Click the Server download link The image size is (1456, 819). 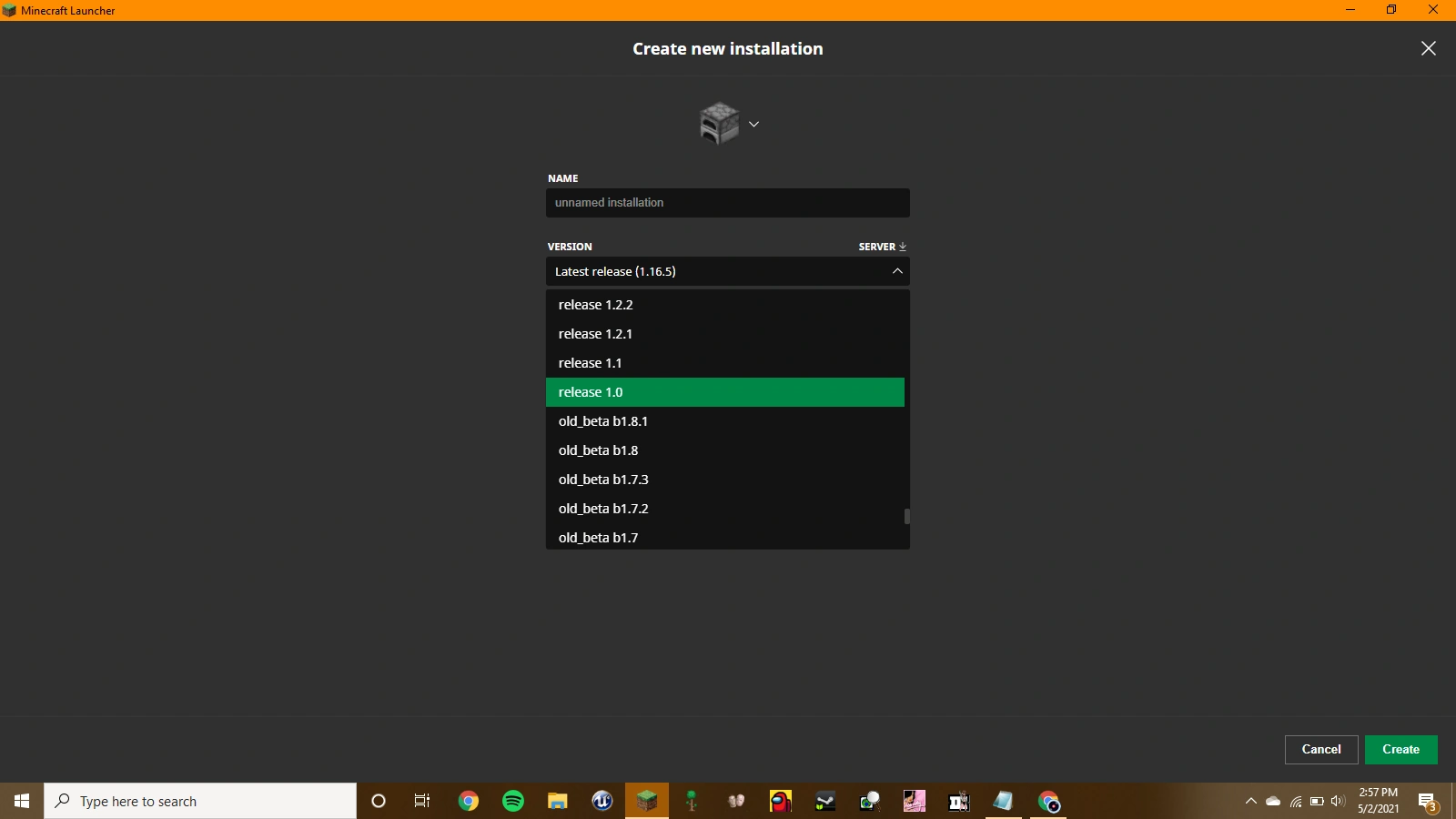(x=883, y=247)
